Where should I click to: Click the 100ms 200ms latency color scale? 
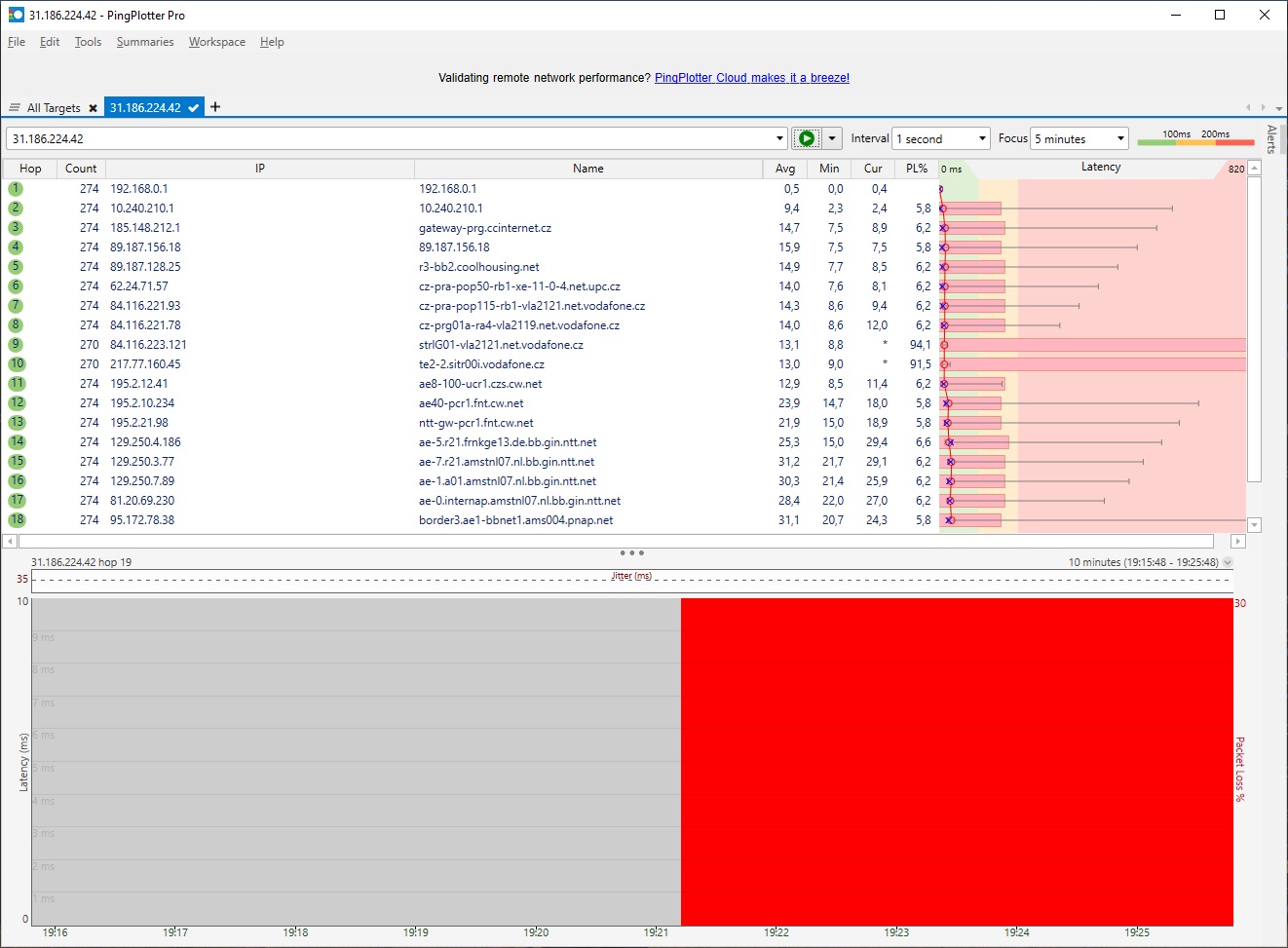click(1195, 138)
